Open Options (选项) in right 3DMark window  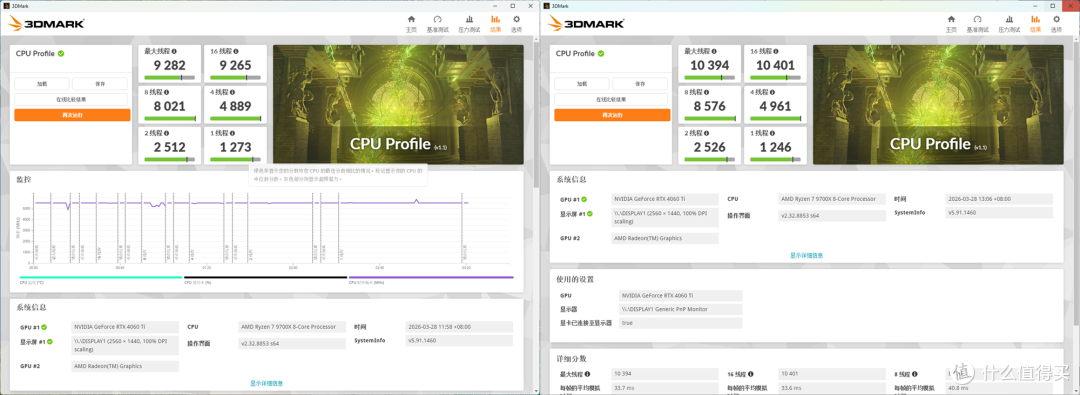(x=1056, y=23)
